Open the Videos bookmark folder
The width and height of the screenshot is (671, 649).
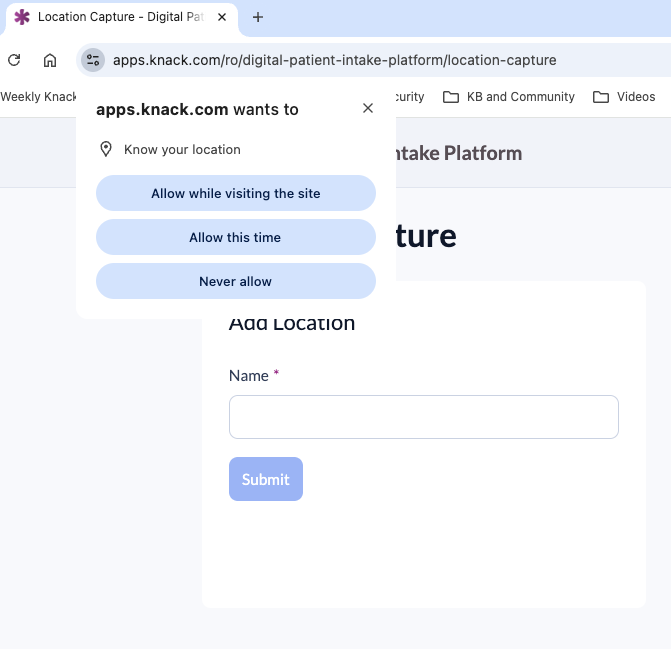pyautogui.click(x=624, y=97)
